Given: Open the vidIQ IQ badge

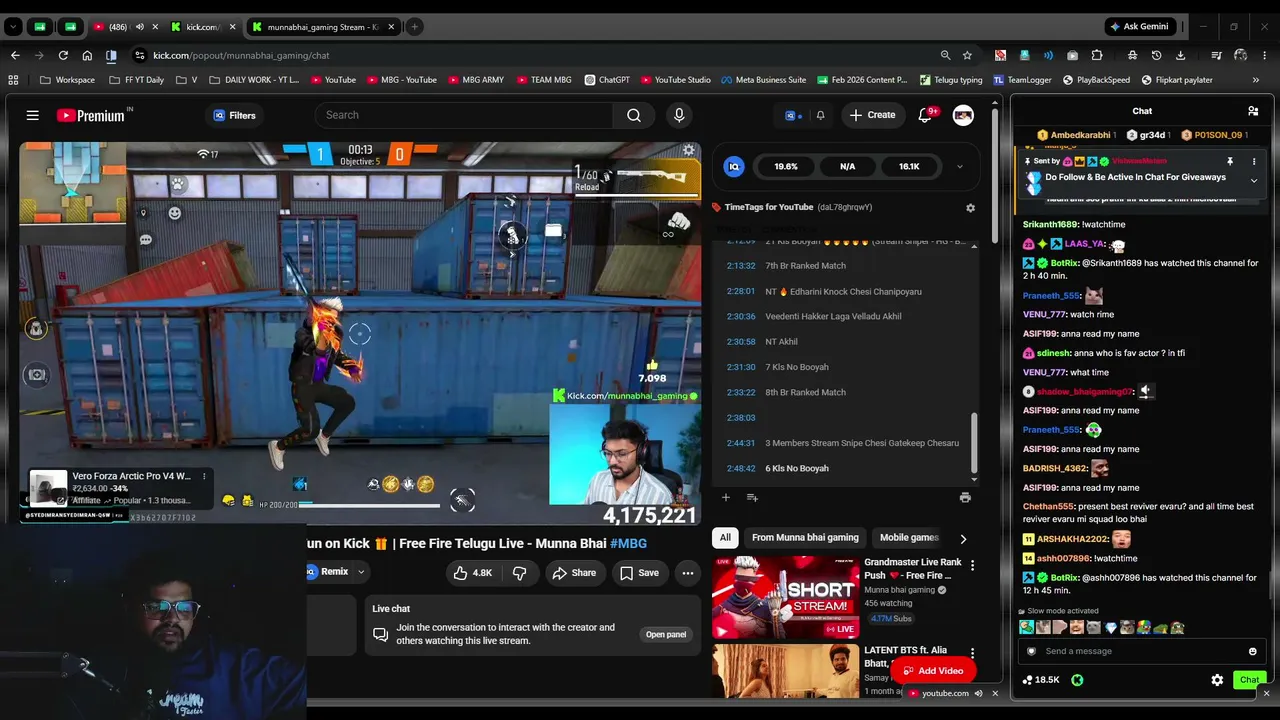Looking at the screenshot, I should (734, 167).
